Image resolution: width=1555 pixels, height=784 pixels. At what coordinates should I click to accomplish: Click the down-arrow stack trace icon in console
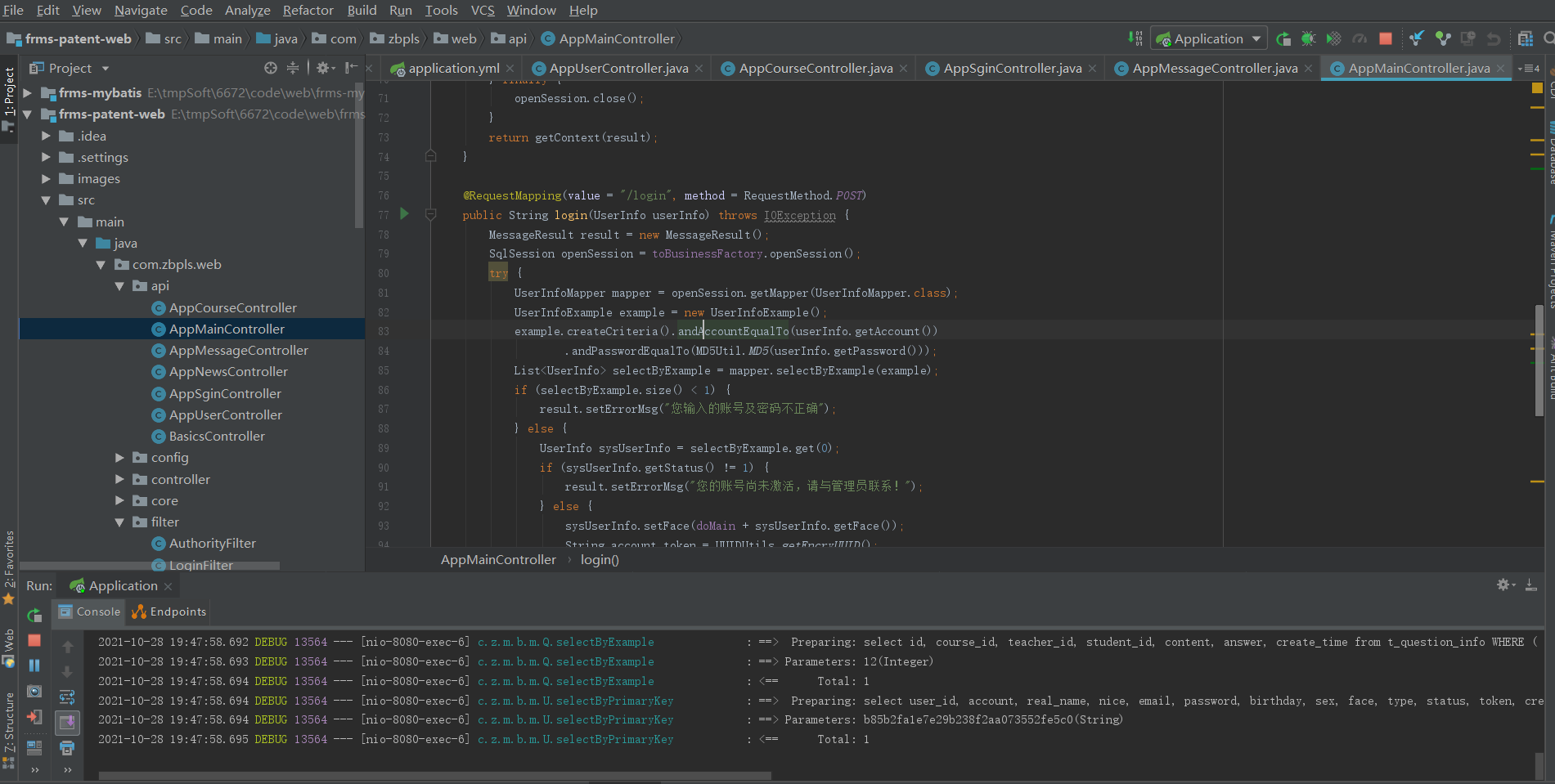click(67, 672)
